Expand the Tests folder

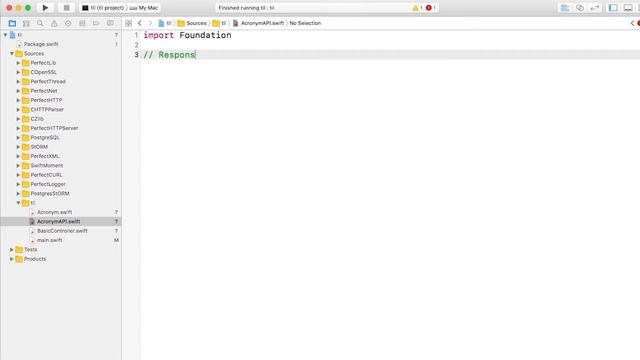(12, 249)
